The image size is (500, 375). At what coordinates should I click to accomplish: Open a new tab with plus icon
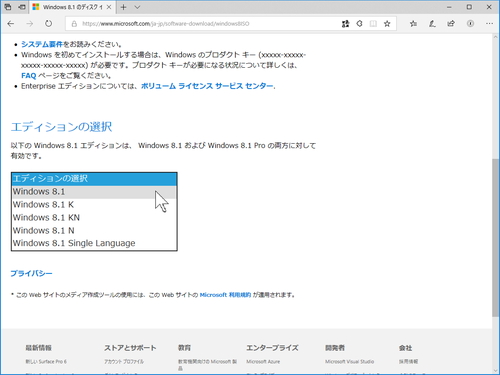coord(123,7)
